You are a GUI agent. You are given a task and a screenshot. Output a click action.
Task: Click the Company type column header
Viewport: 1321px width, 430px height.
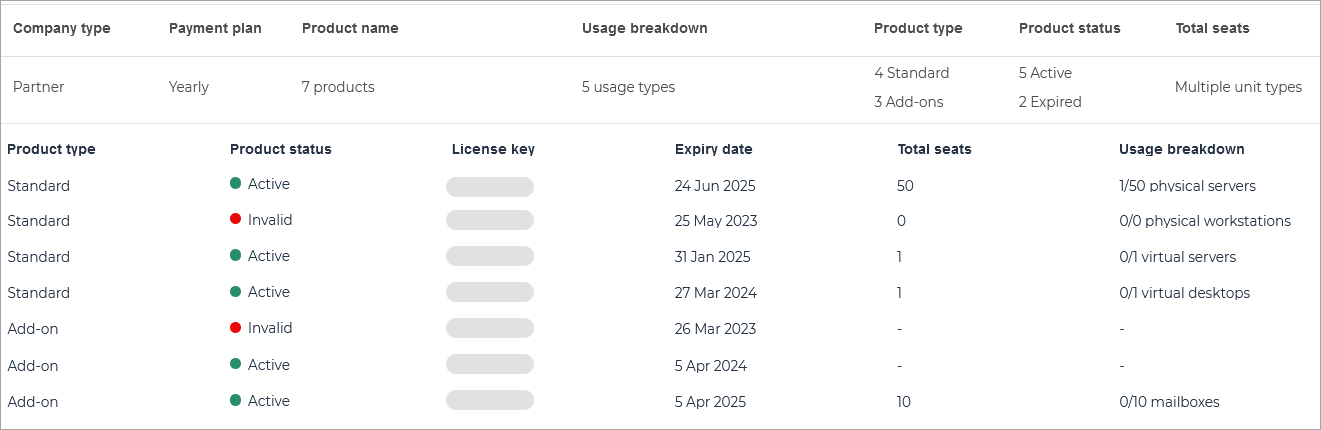coord(62,28)
